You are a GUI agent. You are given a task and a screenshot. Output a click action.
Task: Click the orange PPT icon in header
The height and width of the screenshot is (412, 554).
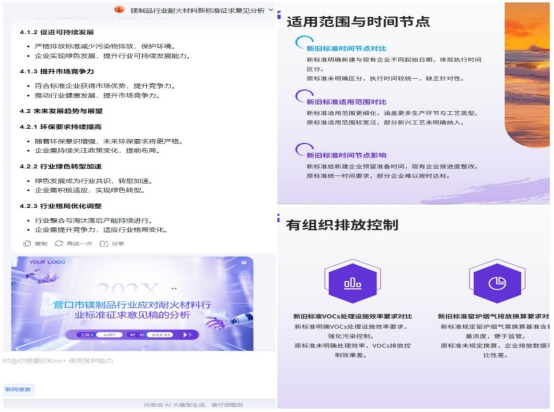119,10
